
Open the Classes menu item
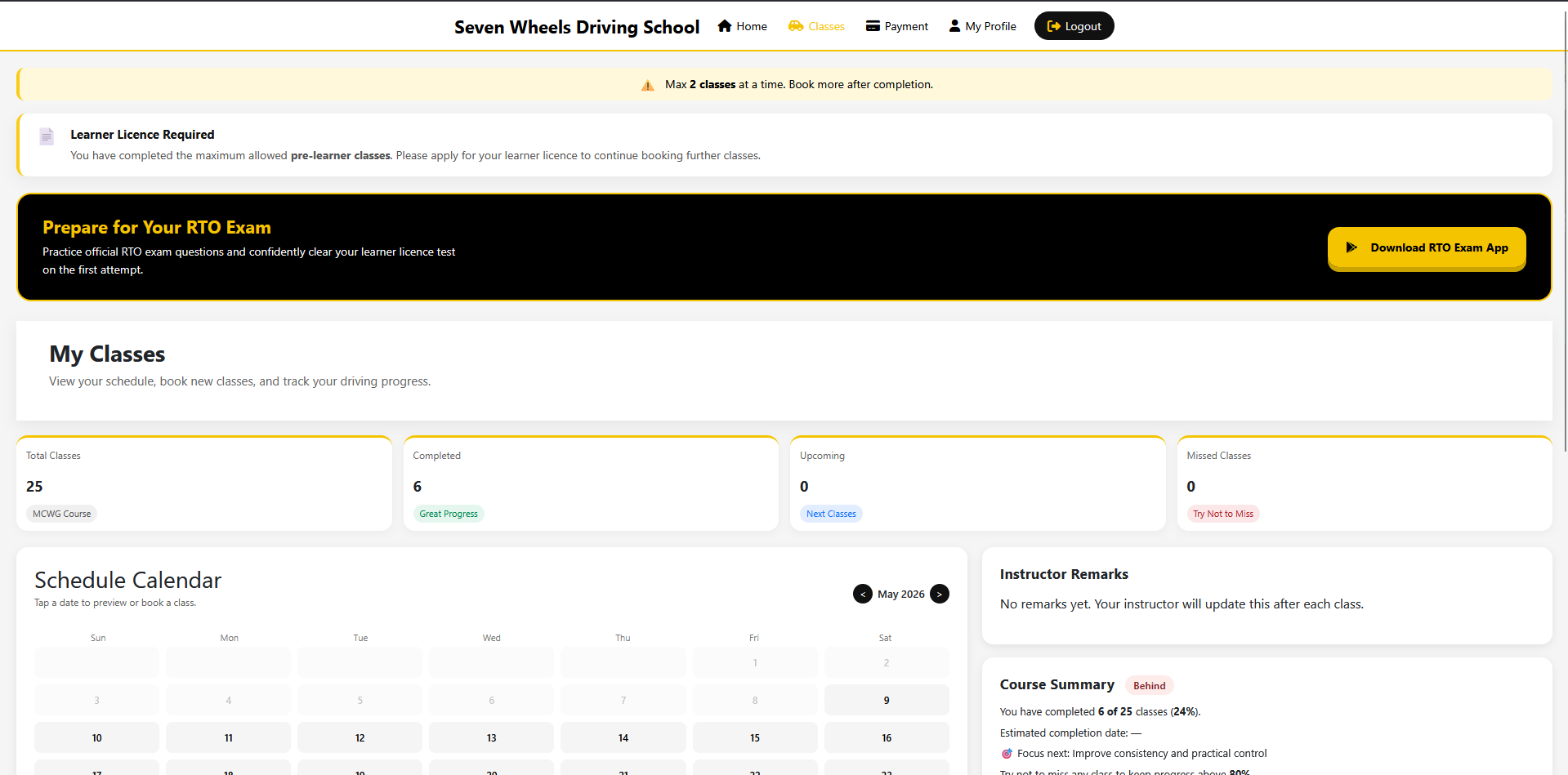coord(816,26)
